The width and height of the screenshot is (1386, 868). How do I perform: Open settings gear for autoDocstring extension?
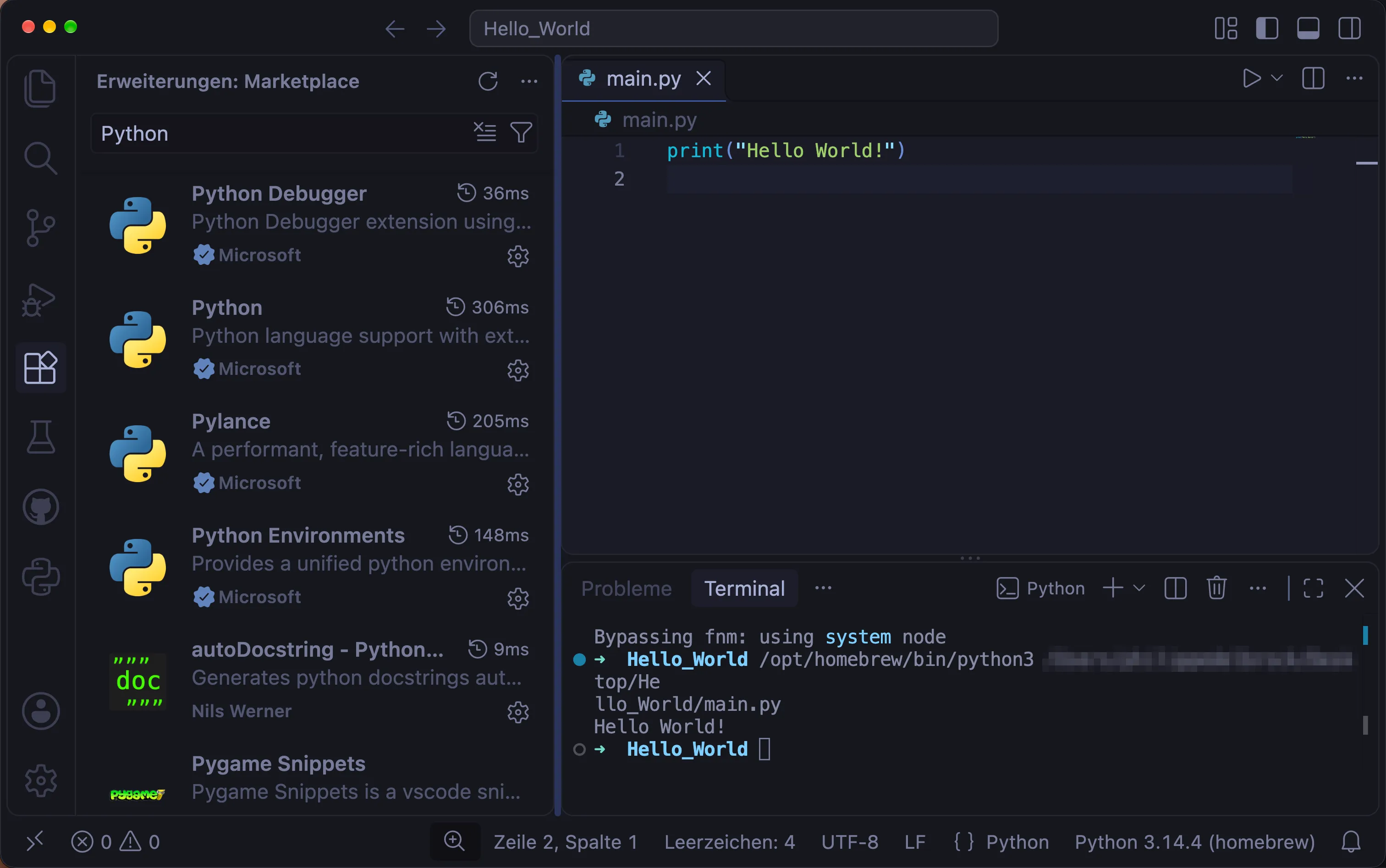518,713
